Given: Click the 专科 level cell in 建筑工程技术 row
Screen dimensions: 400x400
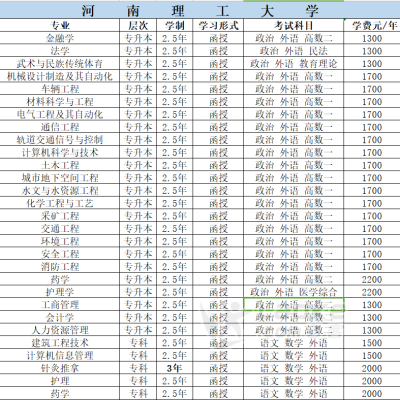Looking at the screenshot, I should coord(138,343).
